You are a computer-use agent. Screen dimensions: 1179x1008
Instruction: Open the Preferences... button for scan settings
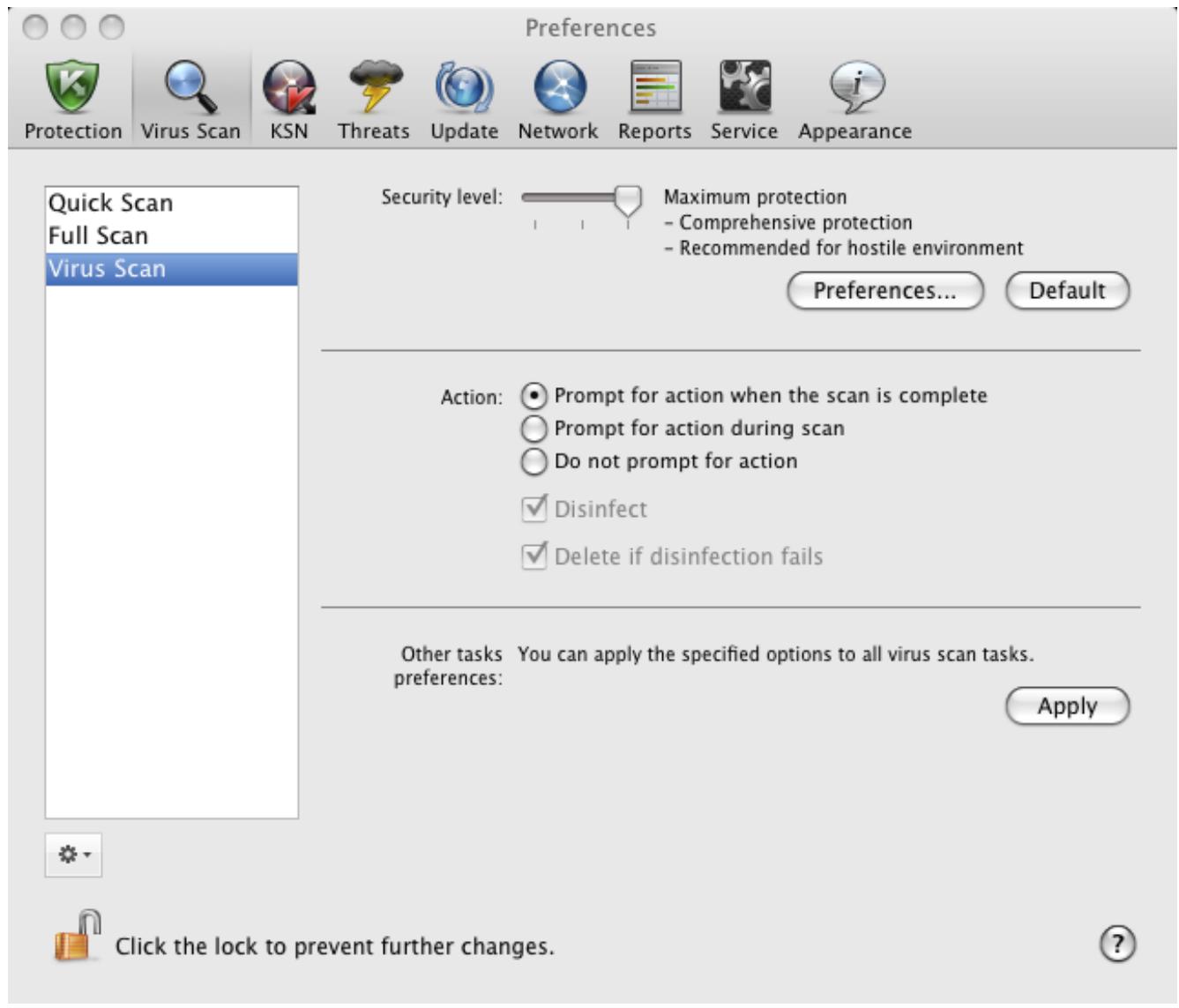click(884, 291)
